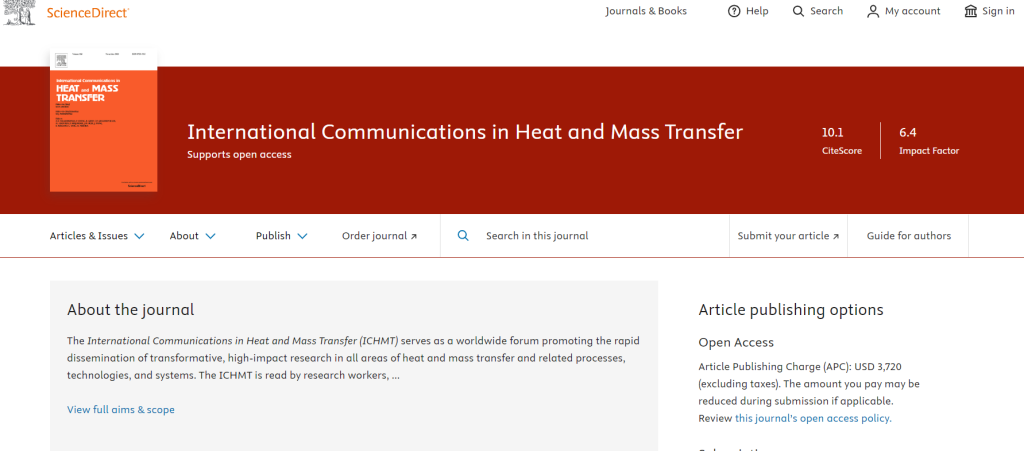
Task: Click the 6.4 Impact Factor metric
Action: pyautogui.click(x=929, y=140)
